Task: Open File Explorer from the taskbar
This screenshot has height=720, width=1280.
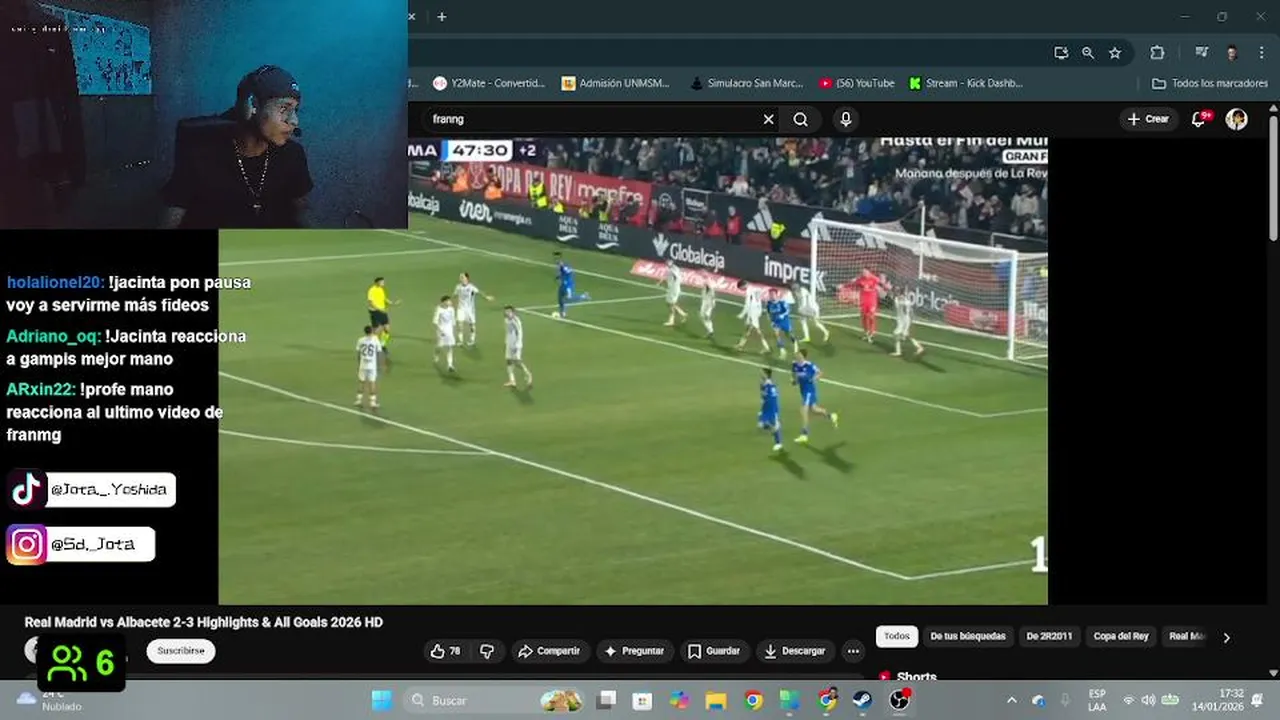Action: coord(716,700)
